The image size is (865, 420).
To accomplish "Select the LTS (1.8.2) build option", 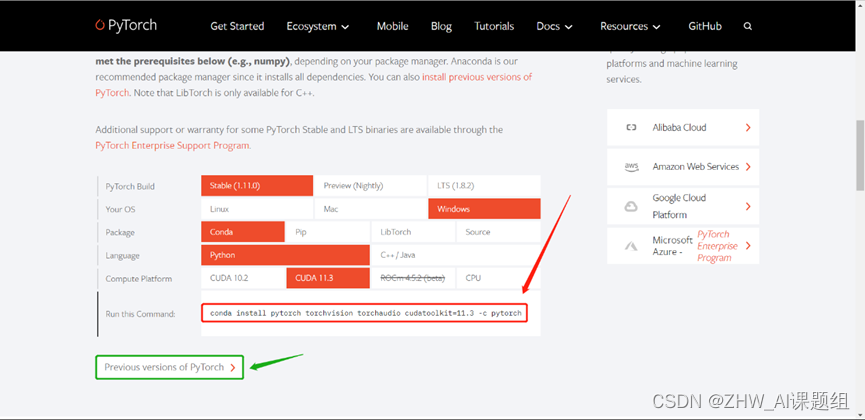I will (x=484, y=185).
